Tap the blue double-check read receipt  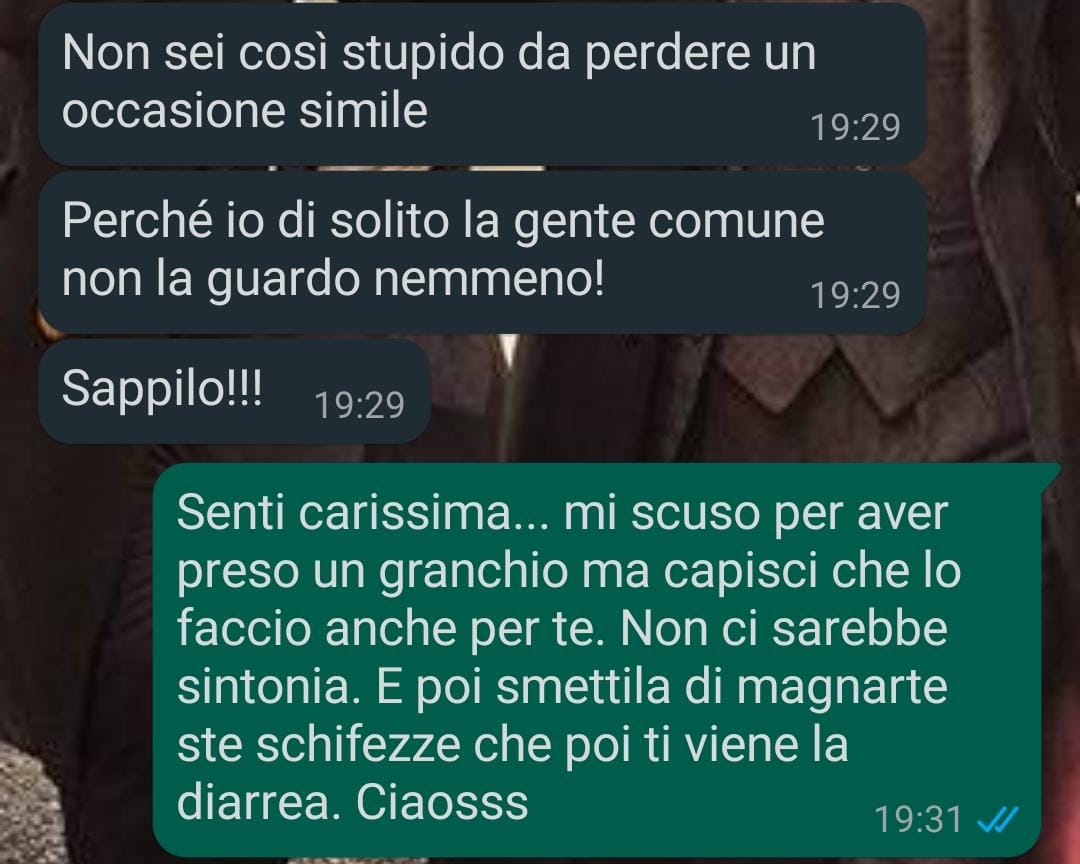998,820
